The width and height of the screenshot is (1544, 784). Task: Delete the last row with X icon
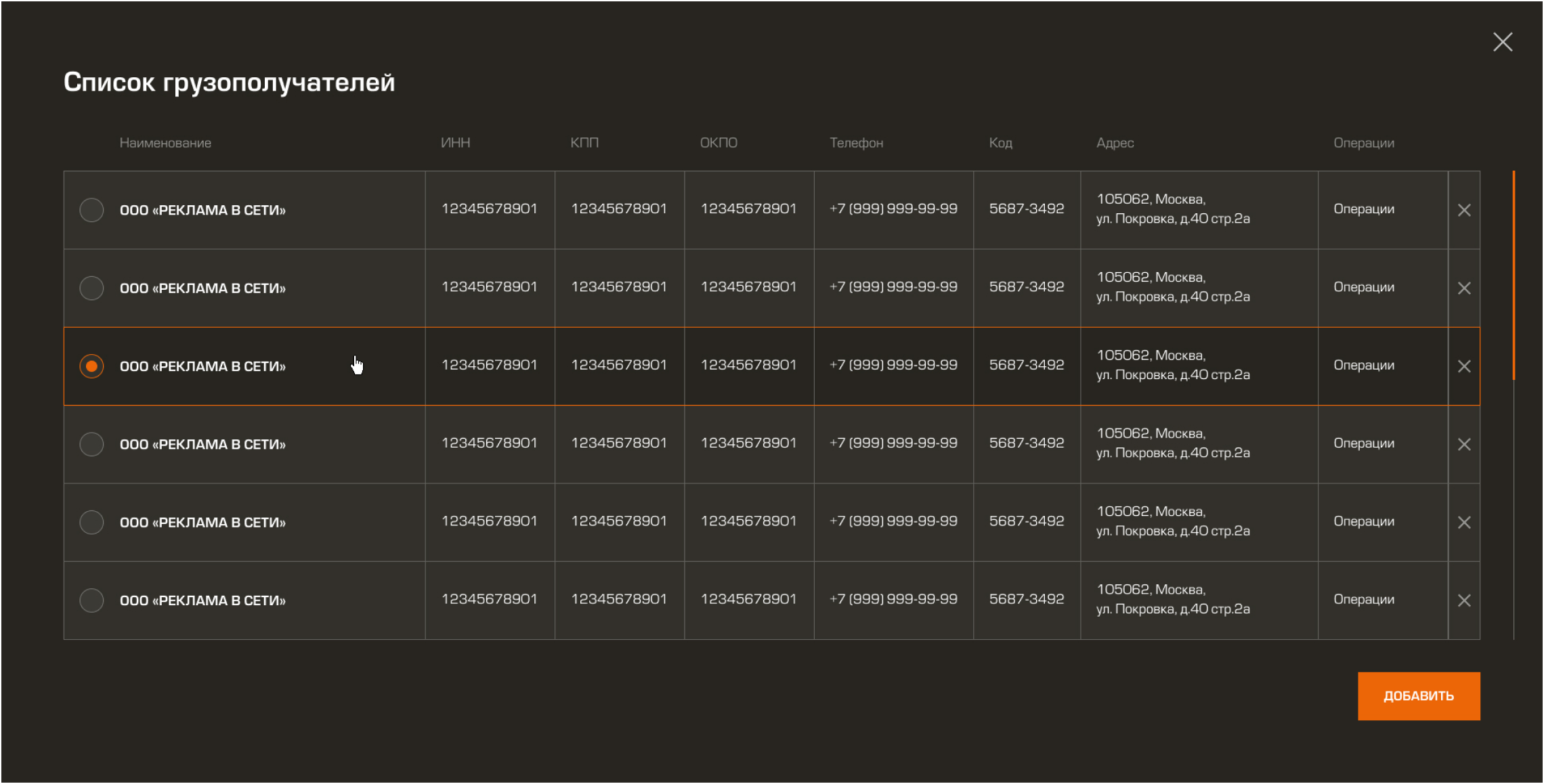tap(1463, 601)
